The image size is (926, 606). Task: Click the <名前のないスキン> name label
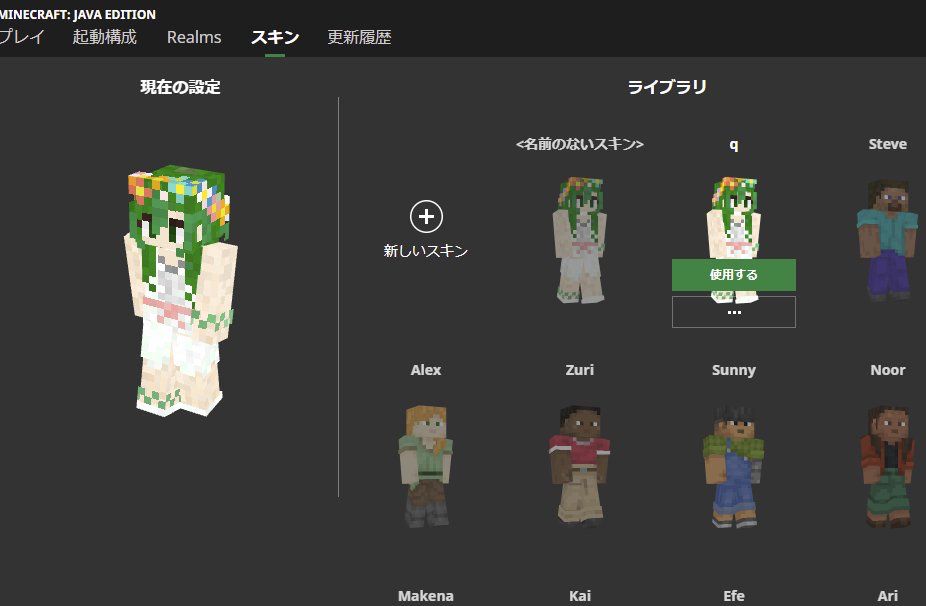(580, 144)
